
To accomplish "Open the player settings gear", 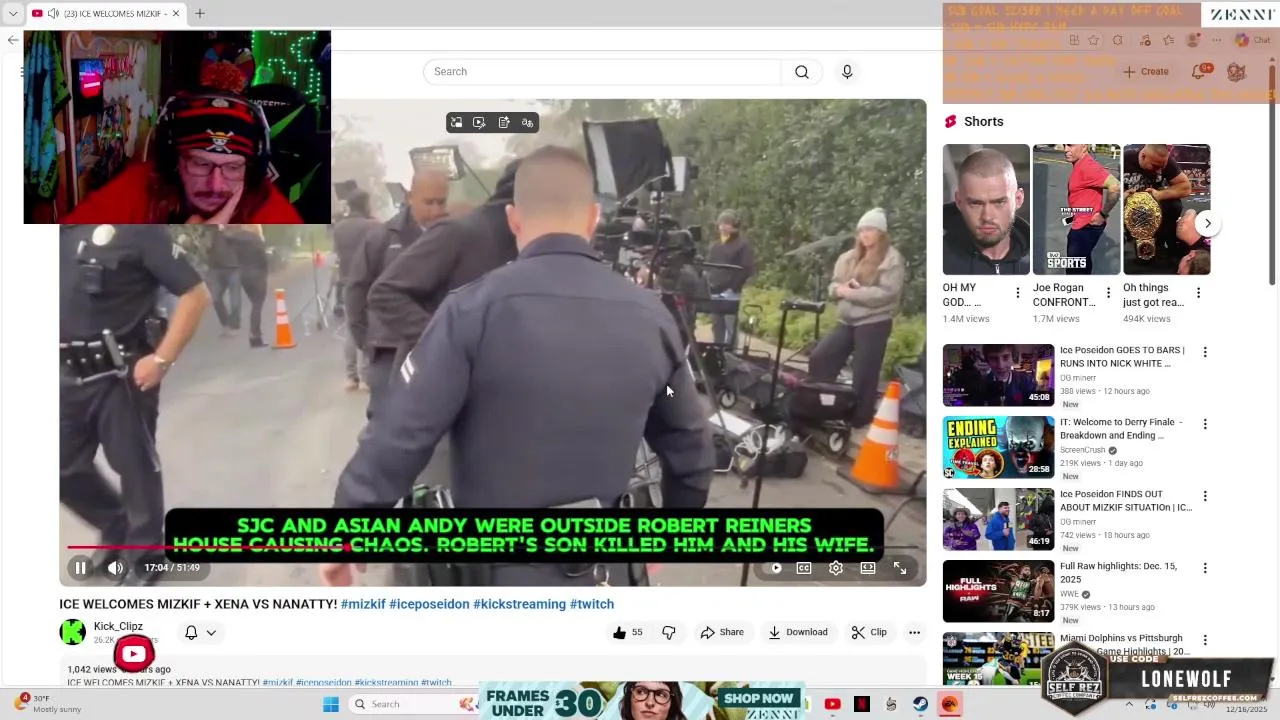I will coord(836,568).
